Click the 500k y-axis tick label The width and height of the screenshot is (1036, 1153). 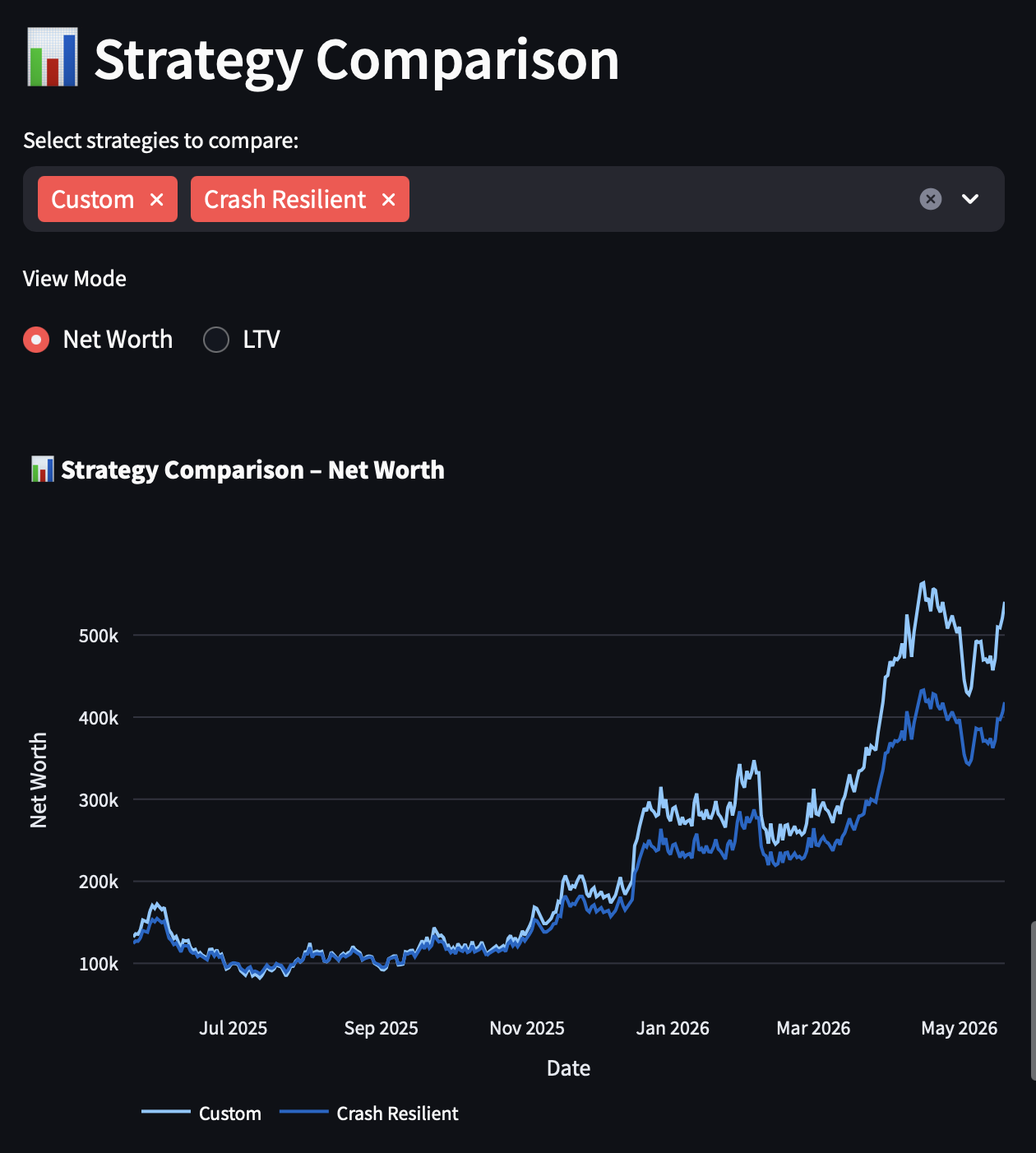99,636
